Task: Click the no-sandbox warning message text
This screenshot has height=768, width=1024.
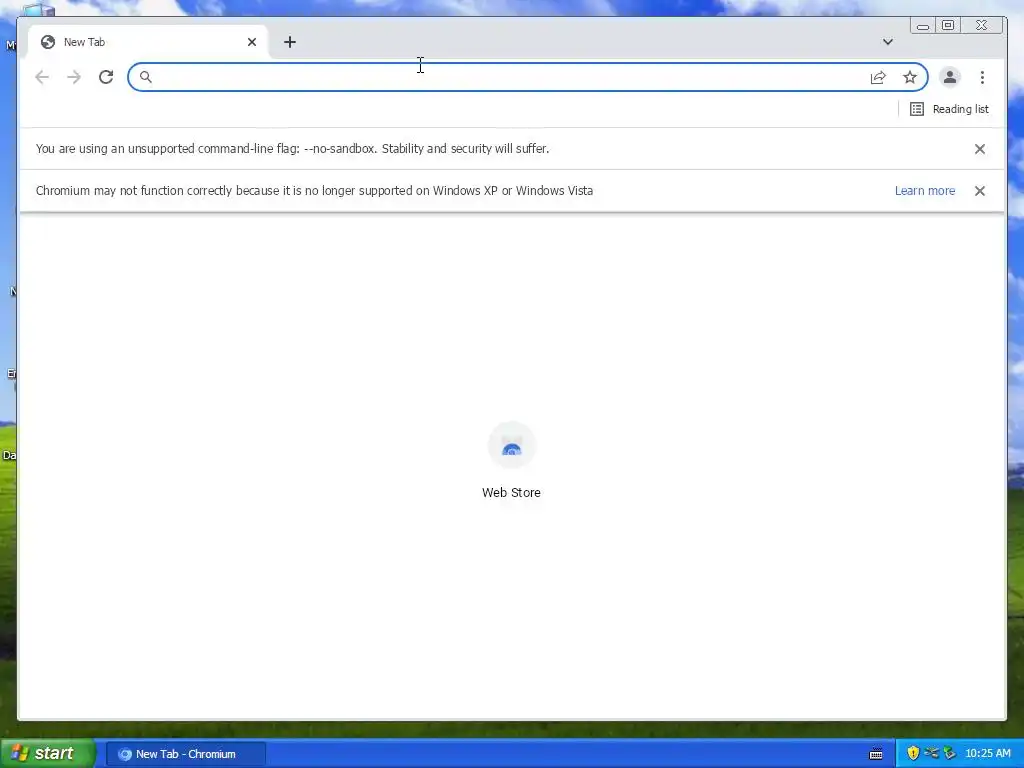Action: [293, 149]
